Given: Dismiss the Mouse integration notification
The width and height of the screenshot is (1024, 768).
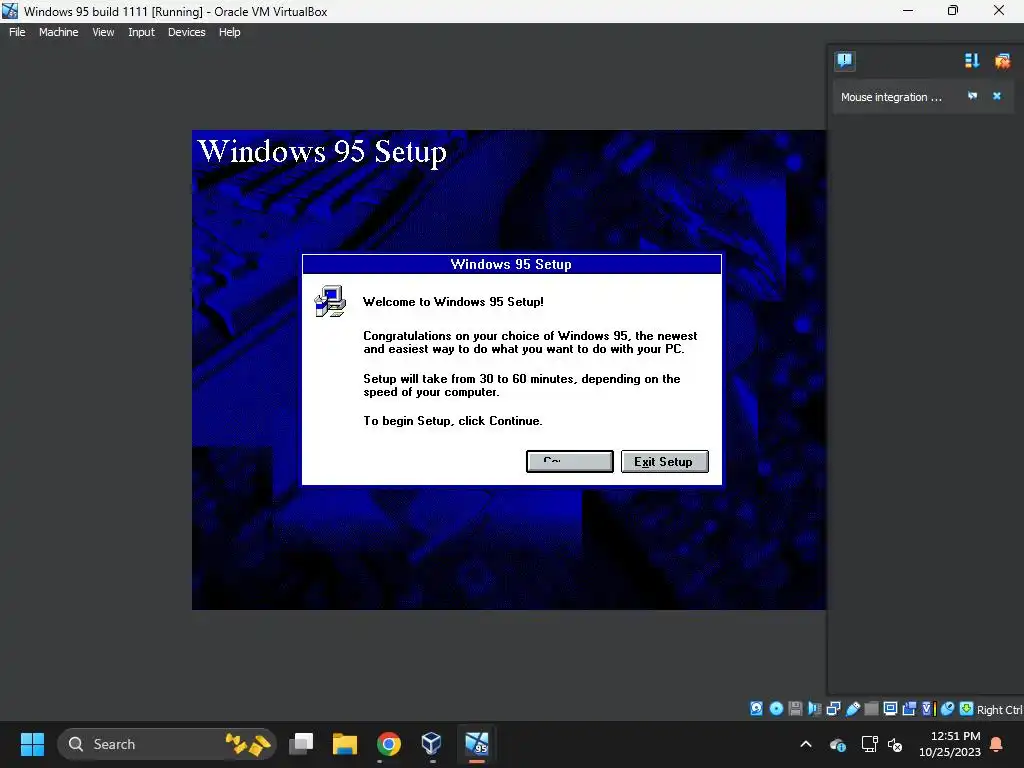Looking at the screenshot, I should [997, 96].
